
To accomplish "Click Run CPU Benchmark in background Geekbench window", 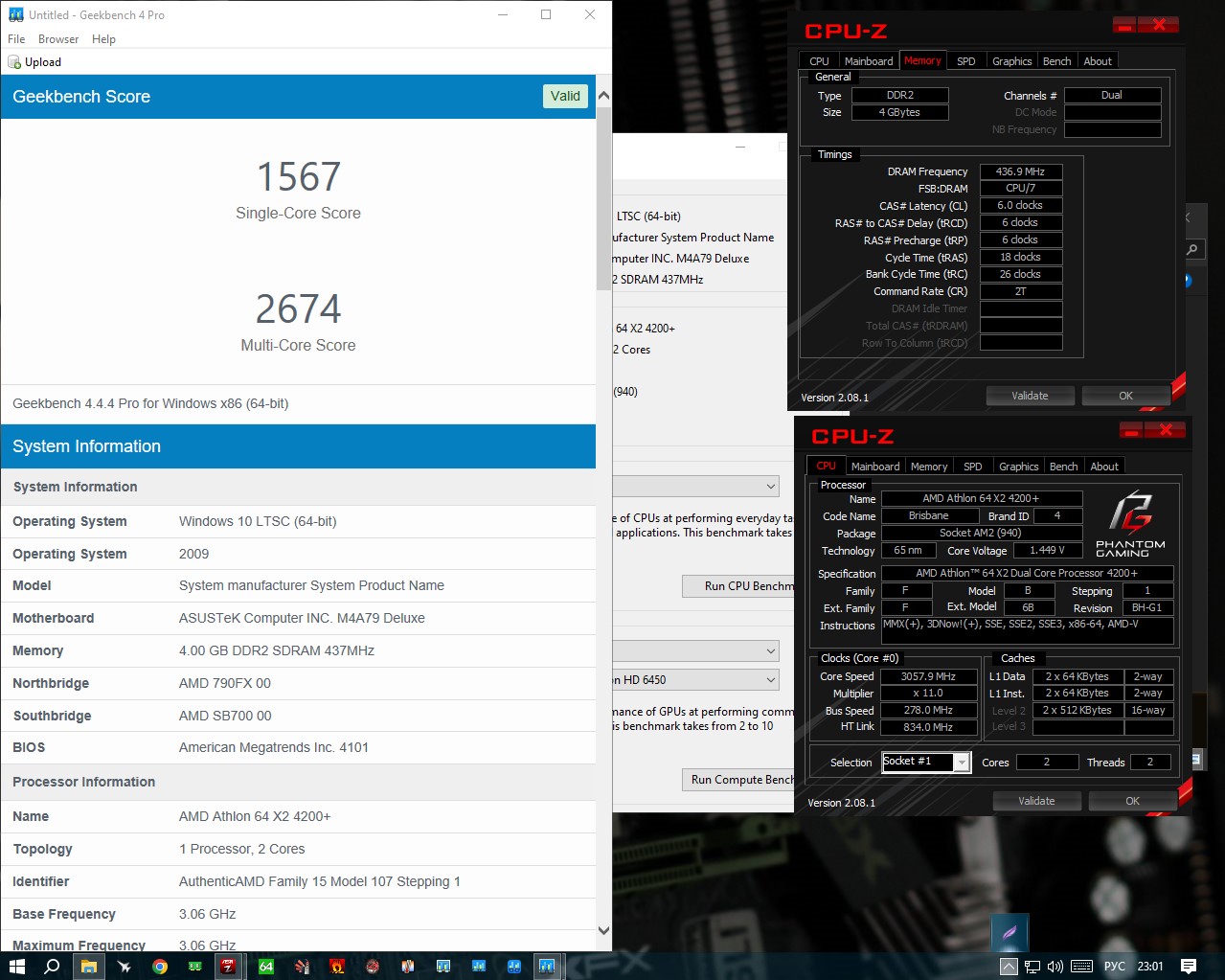I will [x=738, y=586].
